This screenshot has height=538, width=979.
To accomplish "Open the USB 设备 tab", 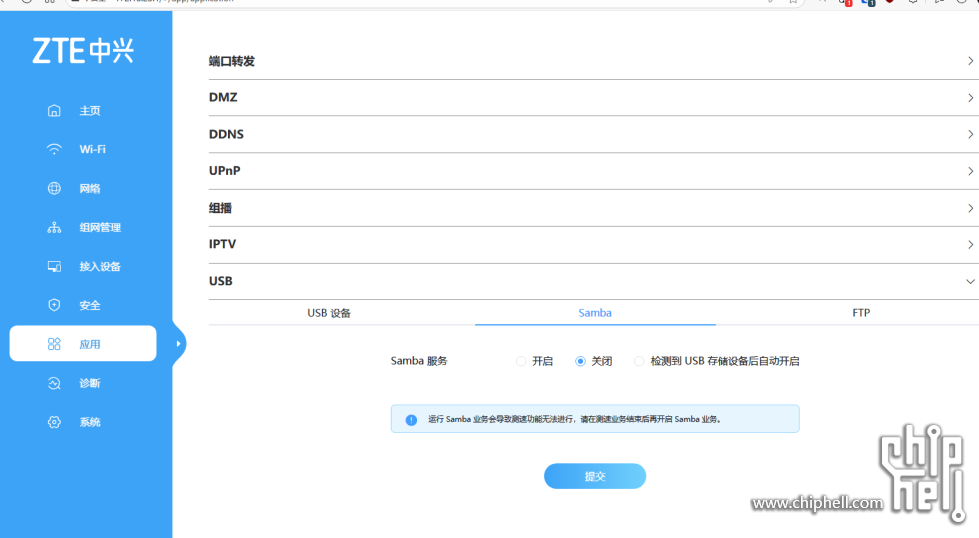I will click(329, 313).
